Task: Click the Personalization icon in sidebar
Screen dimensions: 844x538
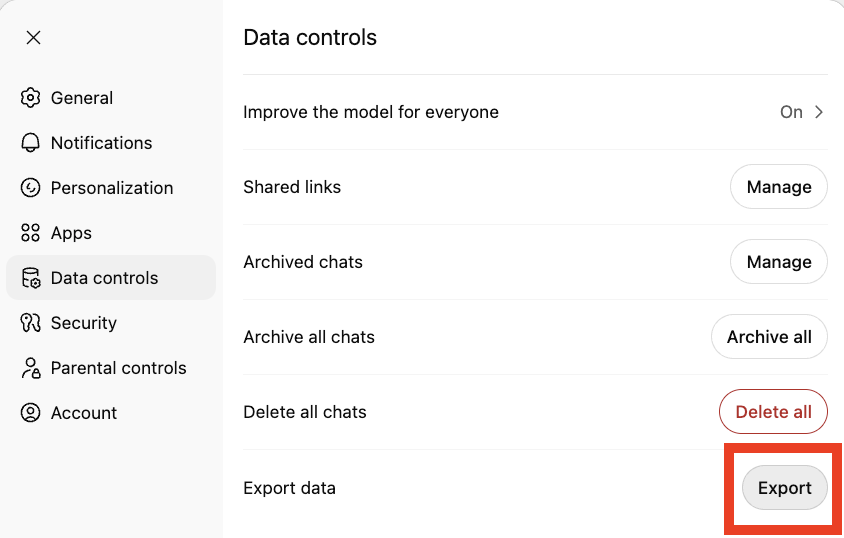Action: (x=31, y=188)
